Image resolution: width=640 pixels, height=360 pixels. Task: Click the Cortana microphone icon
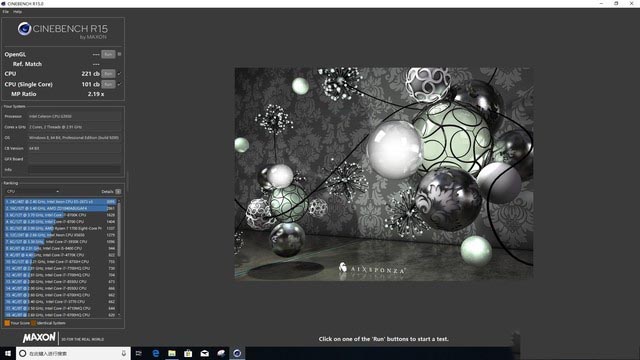tap(124, 353)
